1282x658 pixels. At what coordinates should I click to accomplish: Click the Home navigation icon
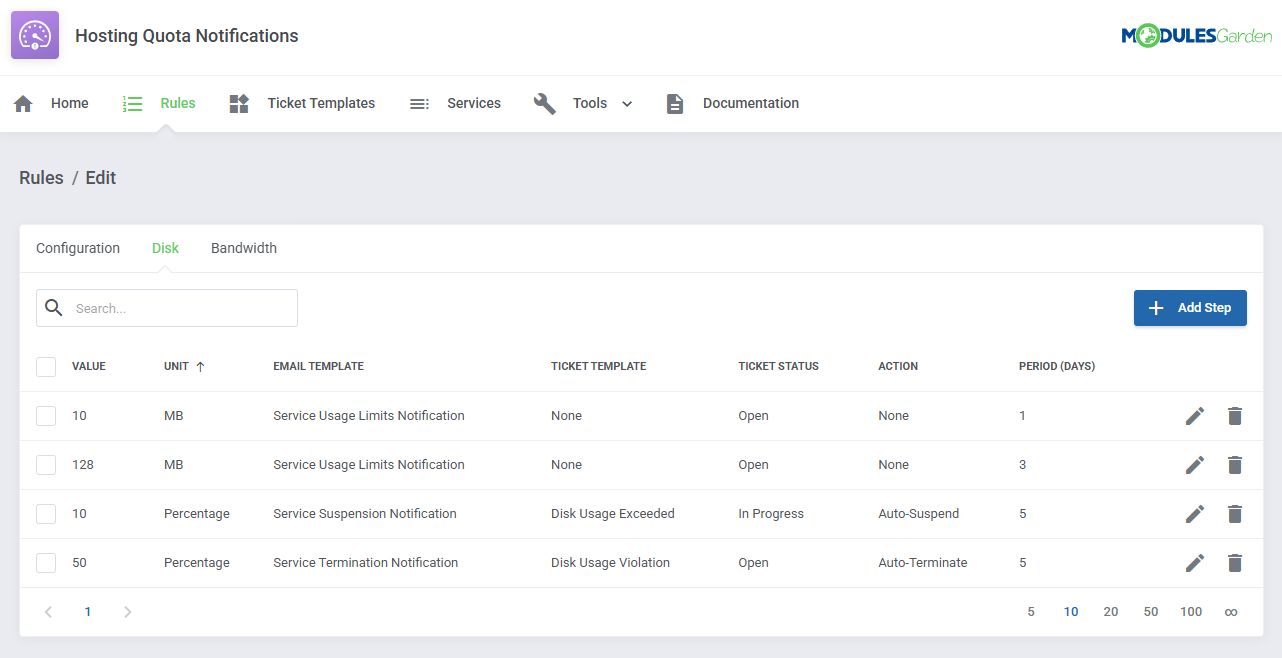click(x=22, y=102)
